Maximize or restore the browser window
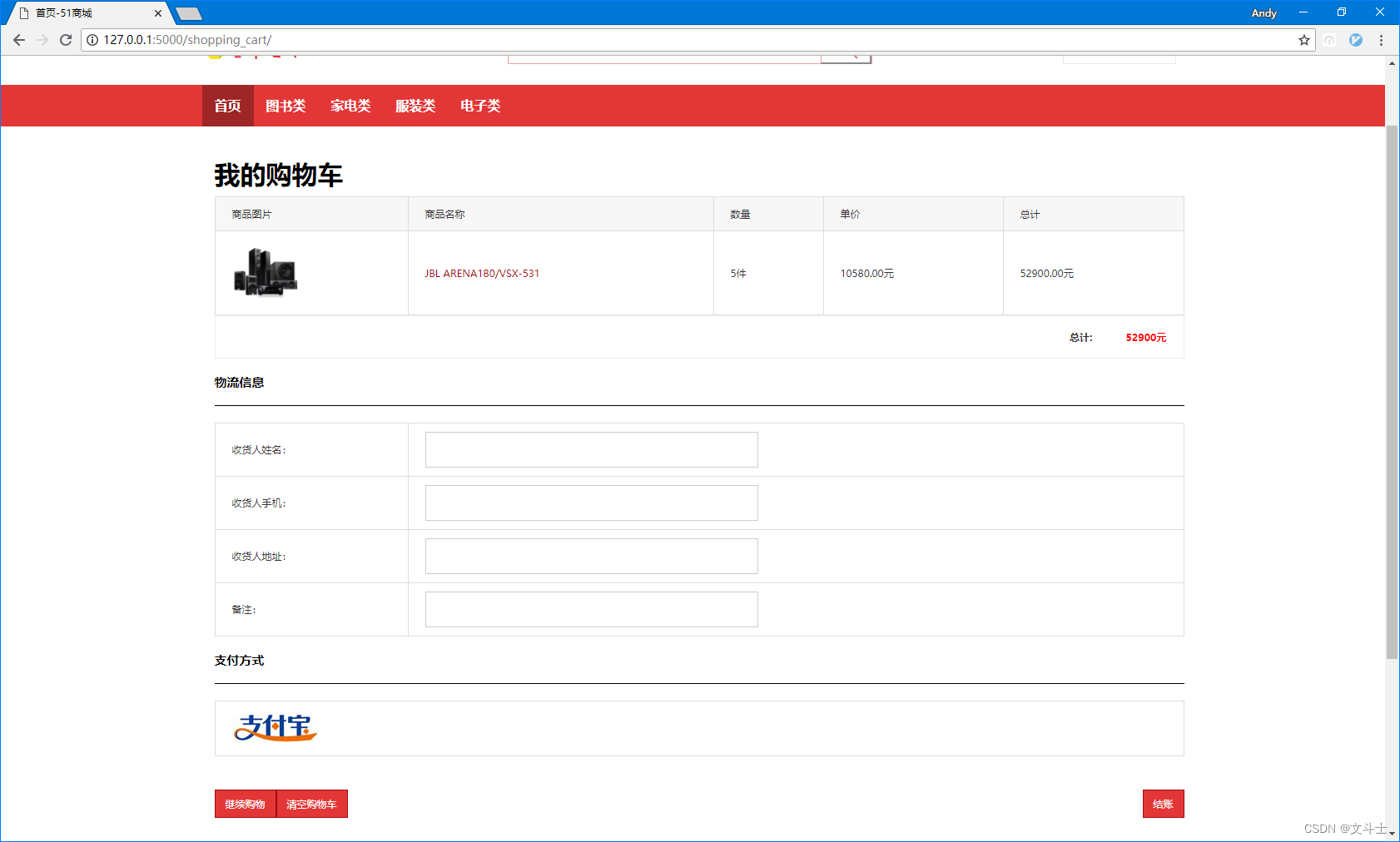Viewport: 1400px width, 842px height. click(1342, 12)
